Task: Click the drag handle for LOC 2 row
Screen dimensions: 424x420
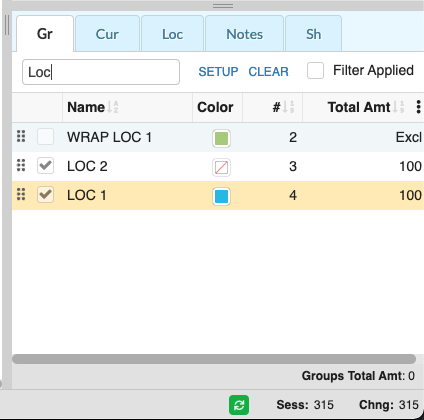Action: pos(21,165)
